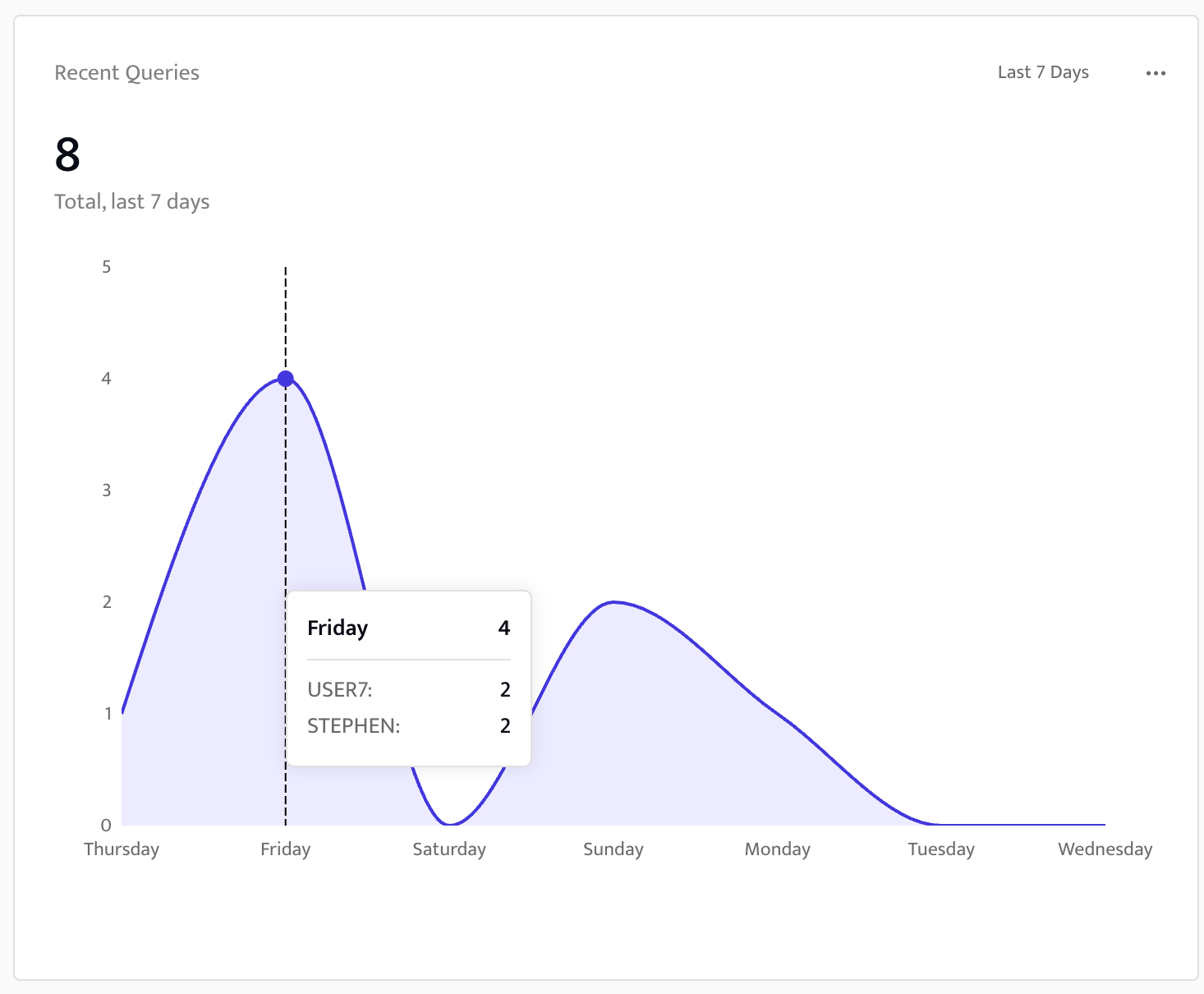This screenshot has height=994, width=1204.
Task: Select STEPHEN's query count in the tooltip
Action: pyautogui.click(x=503, y=726)
